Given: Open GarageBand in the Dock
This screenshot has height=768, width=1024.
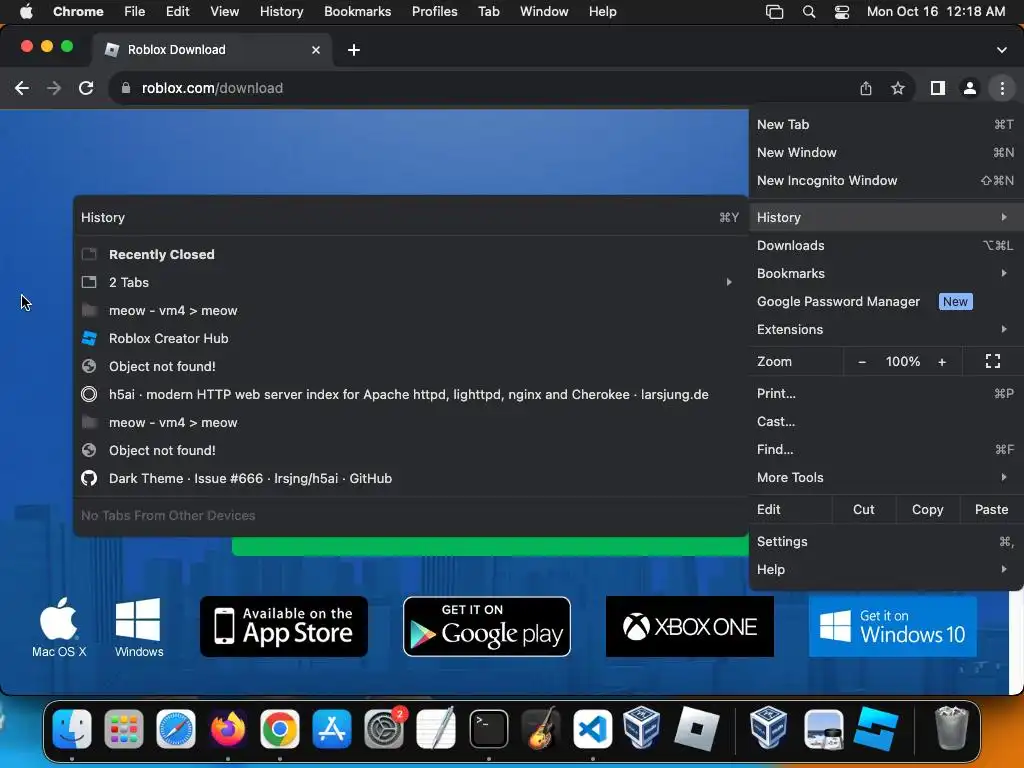Looking at the screenshot, I should click(x=541, y=729).
